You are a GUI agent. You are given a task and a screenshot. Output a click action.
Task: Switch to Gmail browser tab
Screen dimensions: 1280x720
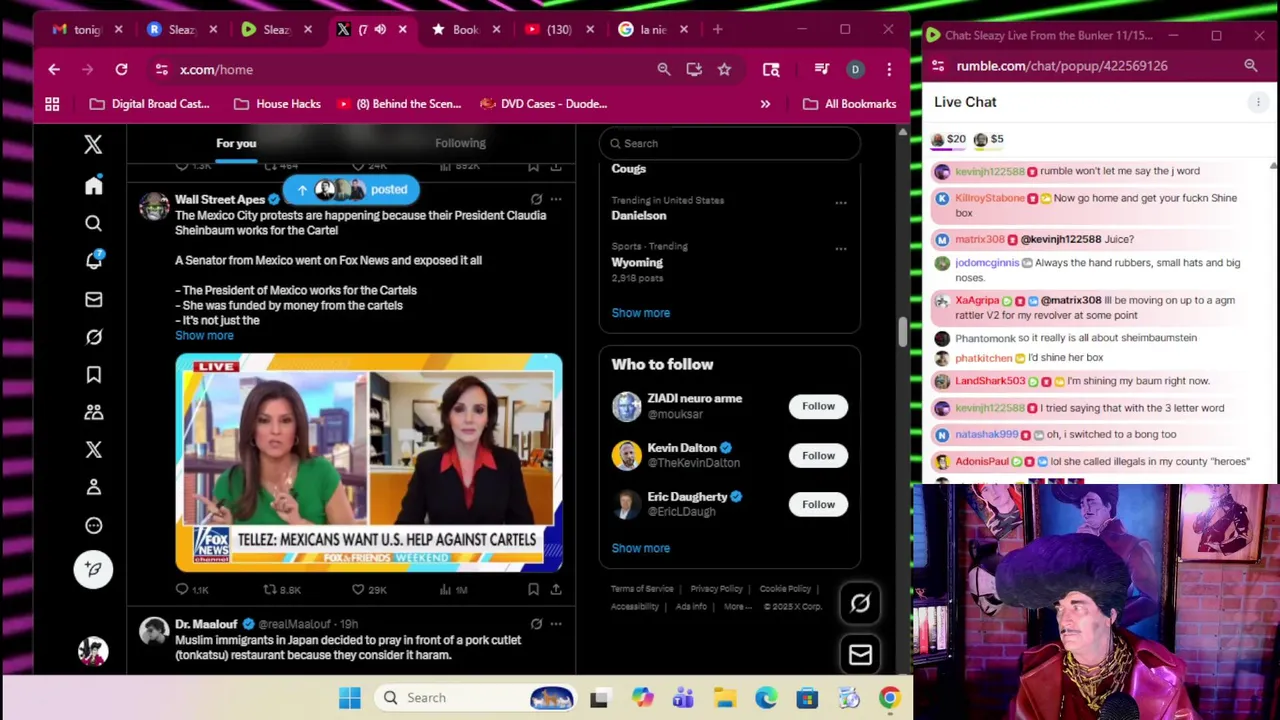(77, 29)
